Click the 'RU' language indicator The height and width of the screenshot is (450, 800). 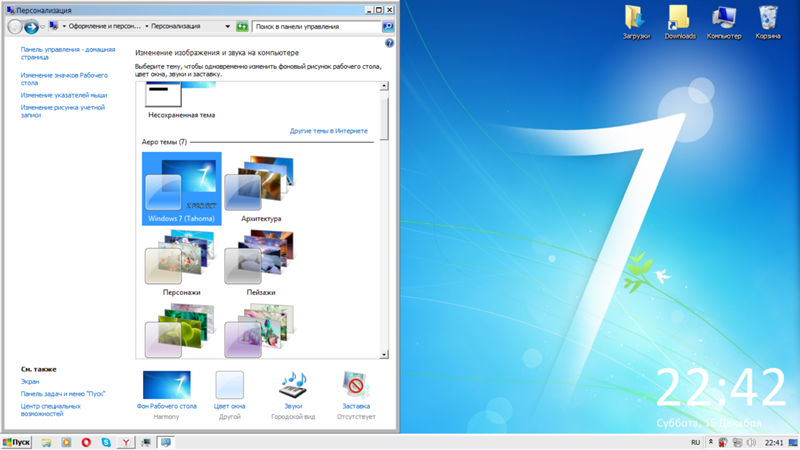(x=695, y=442)
